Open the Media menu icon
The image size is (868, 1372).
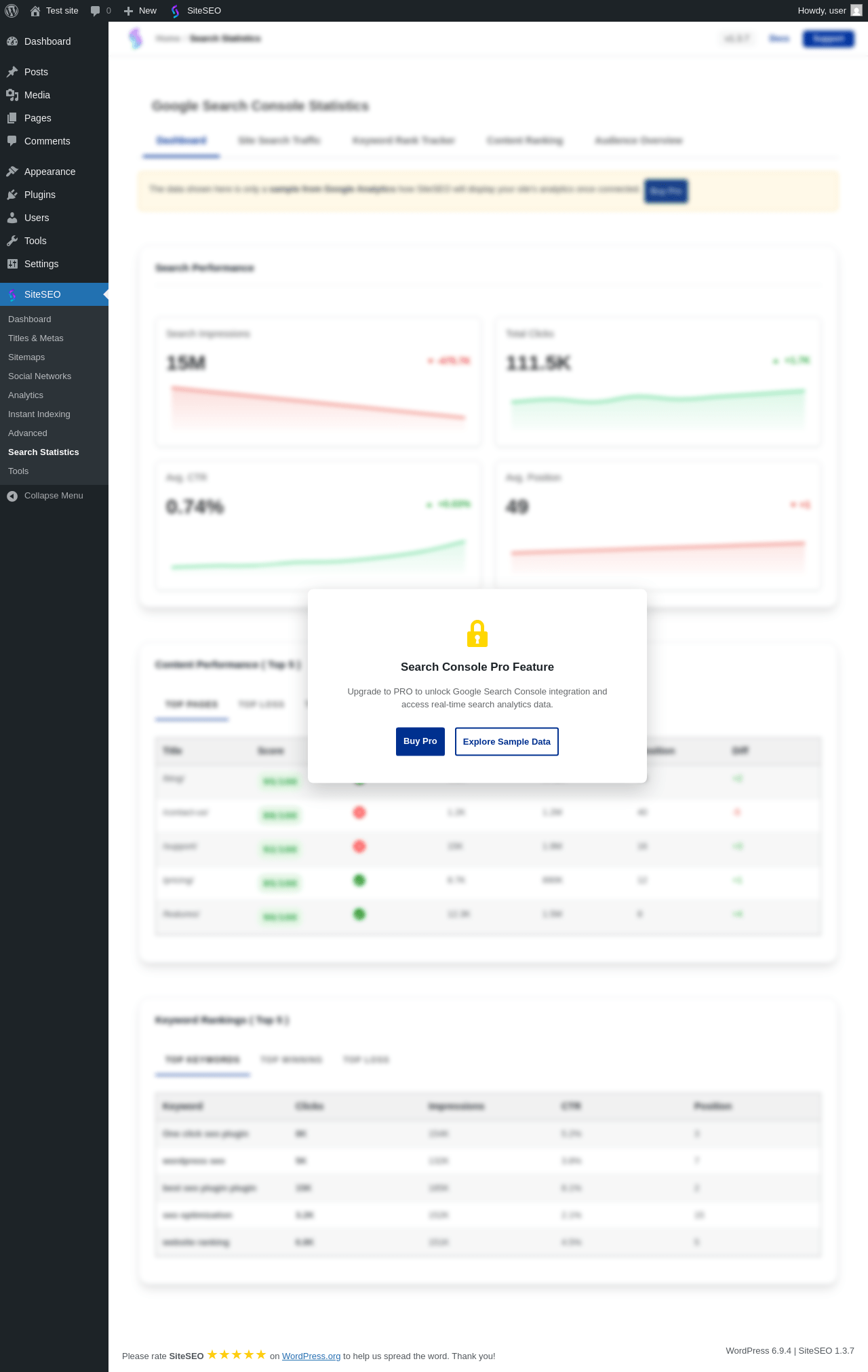[12, 95]
